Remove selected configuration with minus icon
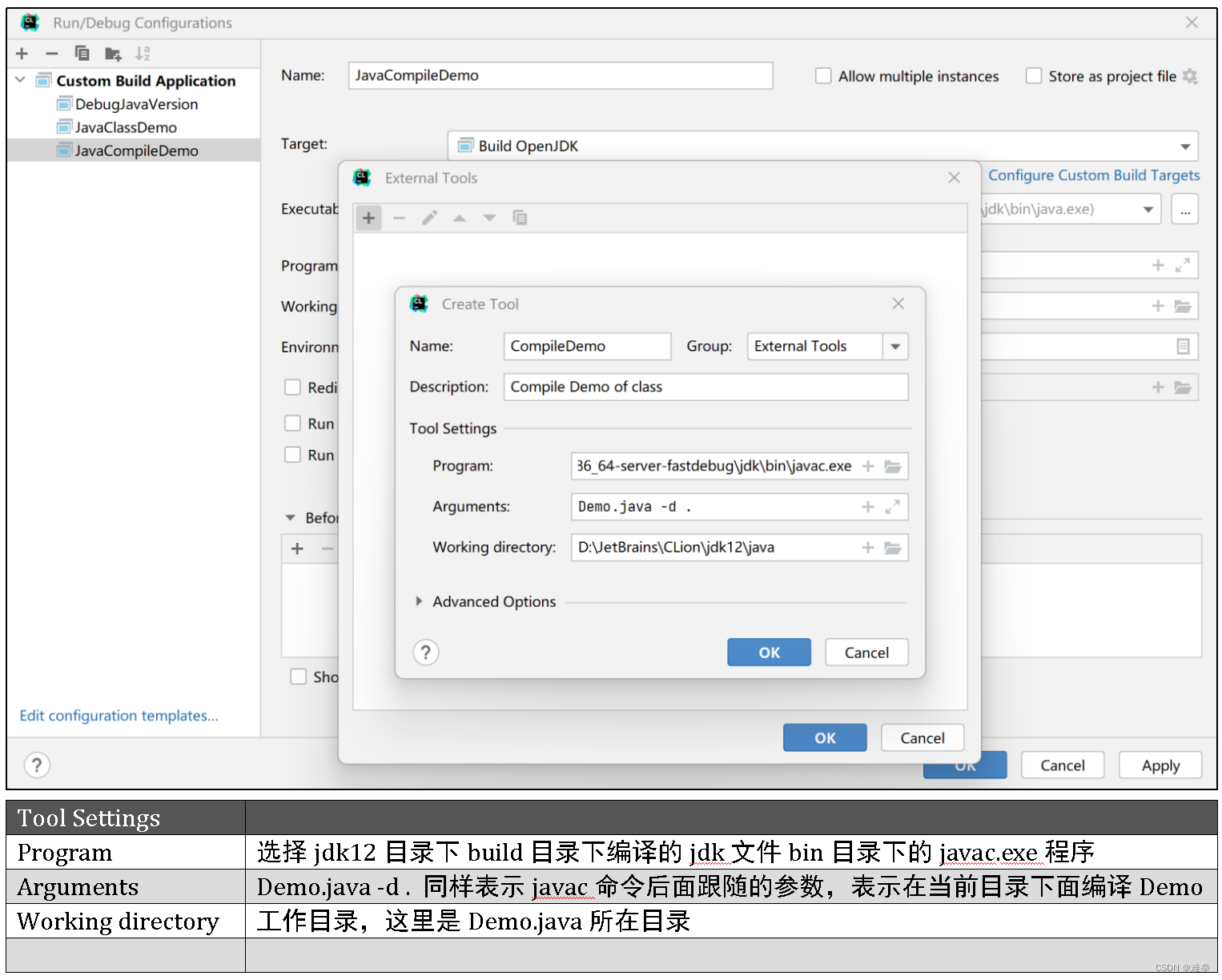This screenshot has height=980, width=1222. point(52,54)
